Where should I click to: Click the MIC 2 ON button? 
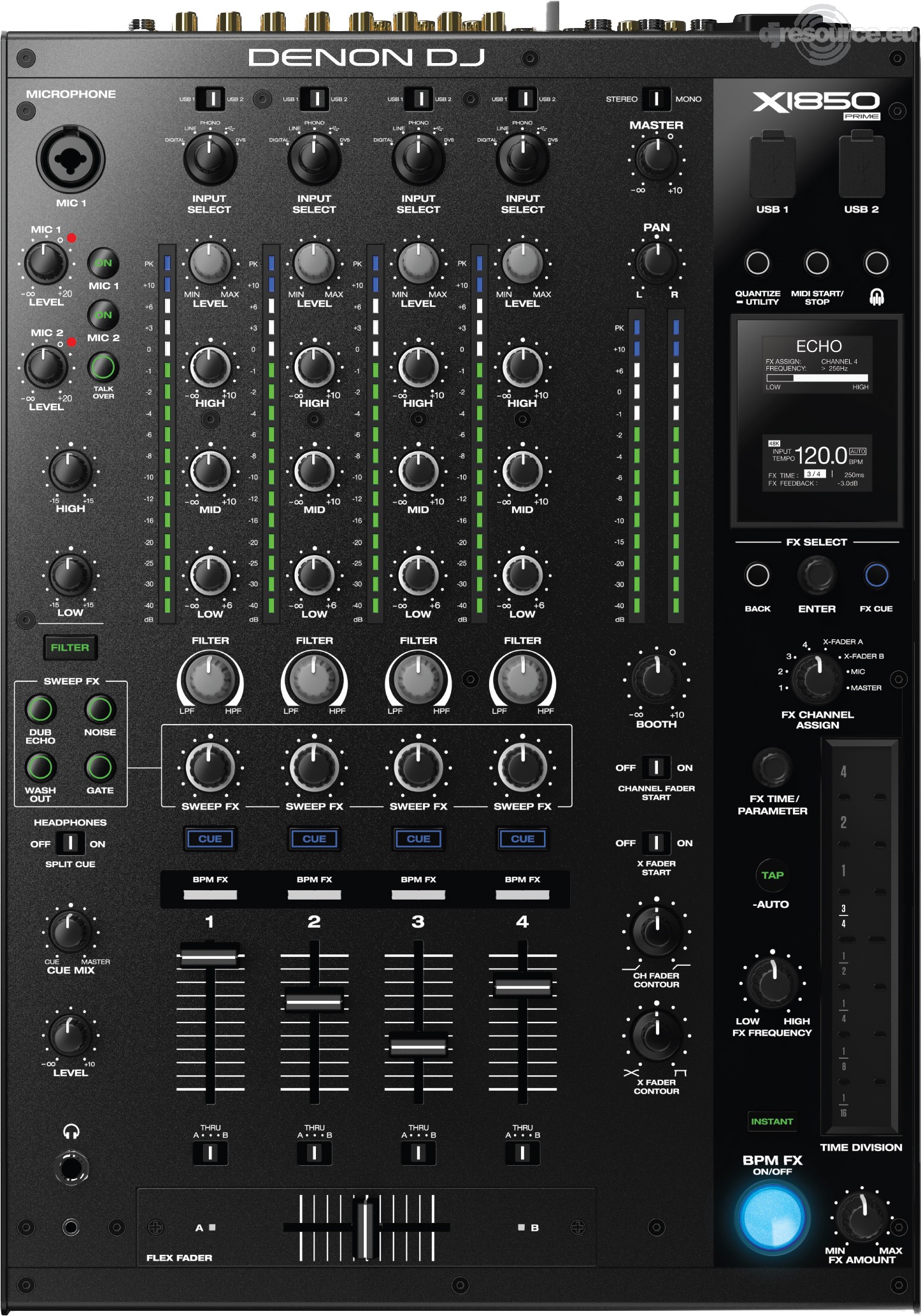coord(103,315)
